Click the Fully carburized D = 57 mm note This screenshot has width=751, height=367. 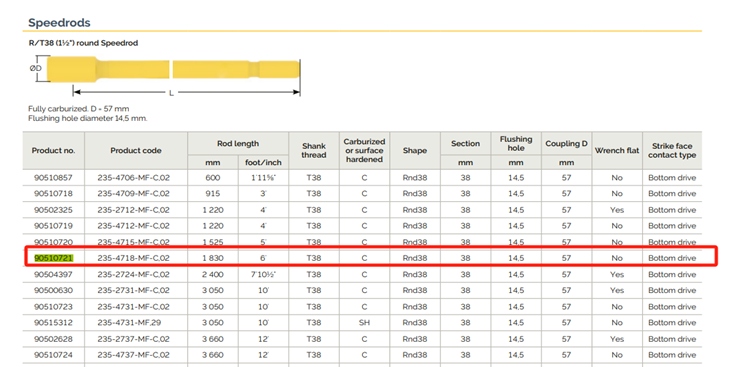(79, 109)
